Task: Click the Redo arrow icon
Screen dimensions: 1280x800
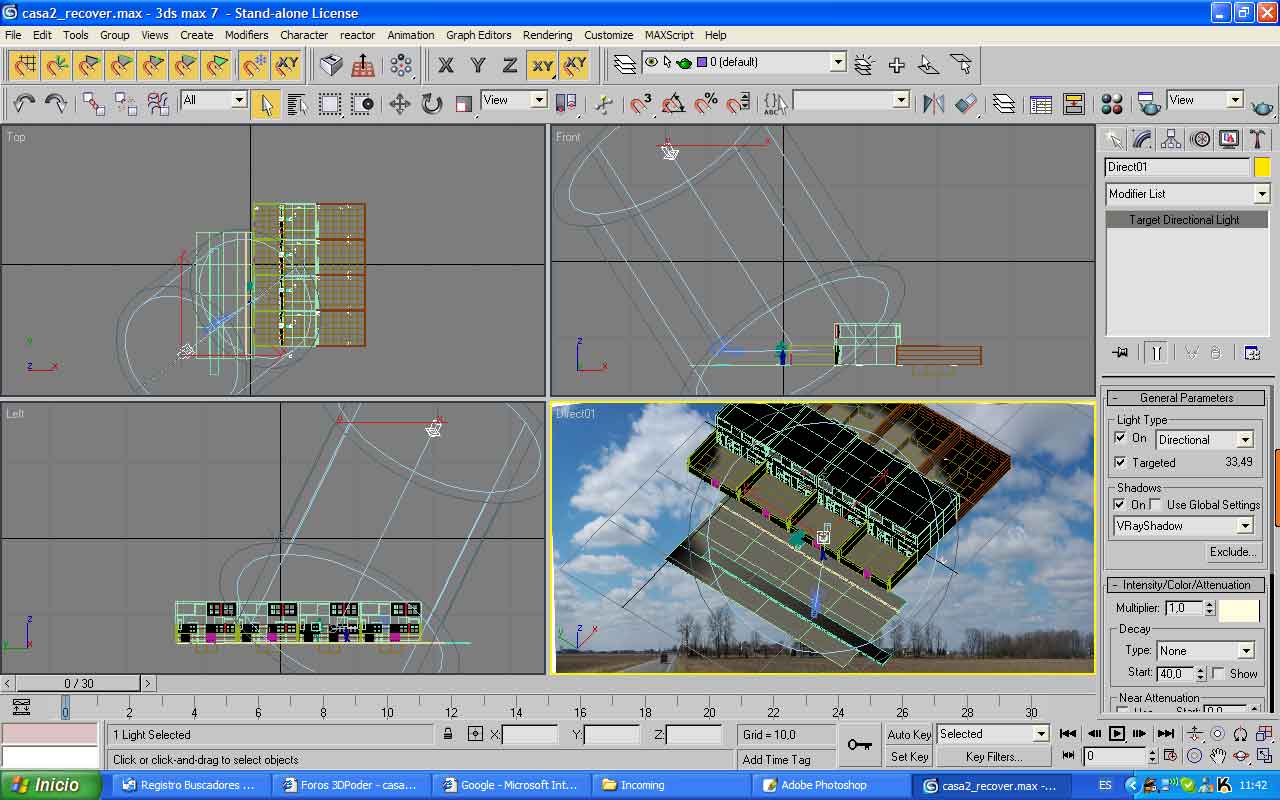Action: (x=56, y=103)
